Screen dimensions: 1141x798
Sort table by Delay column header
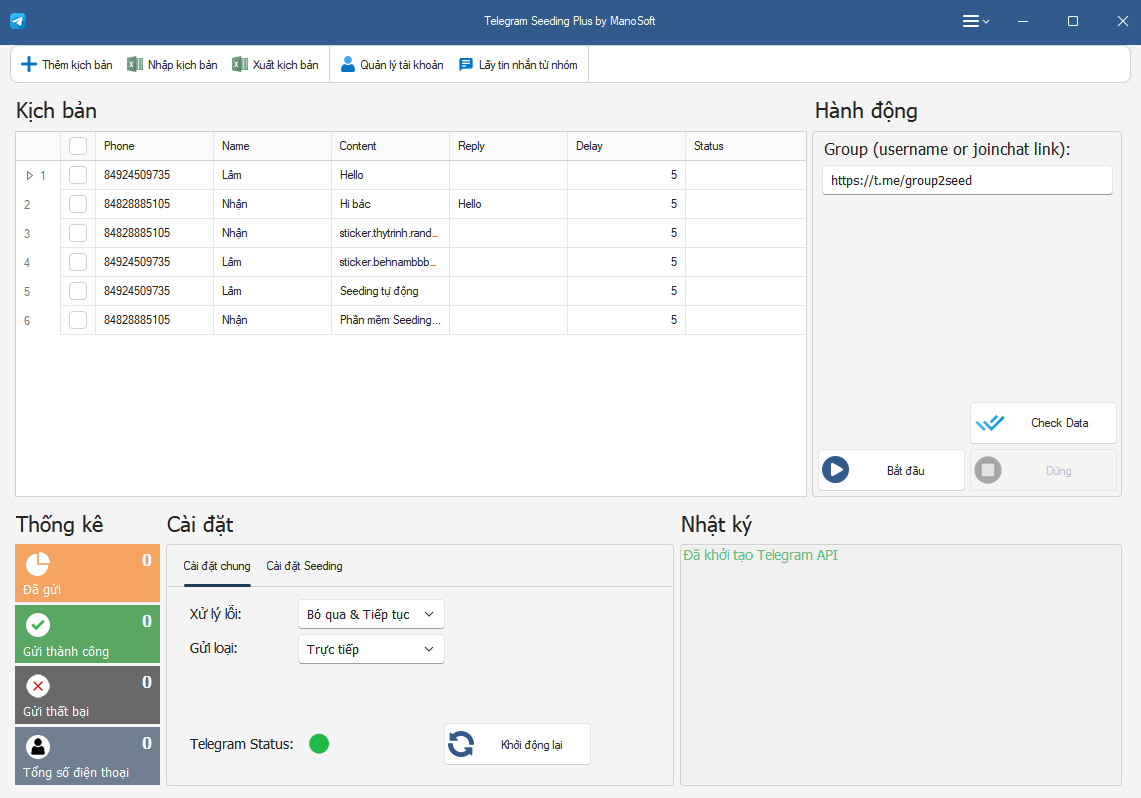[x=626, y=146]
